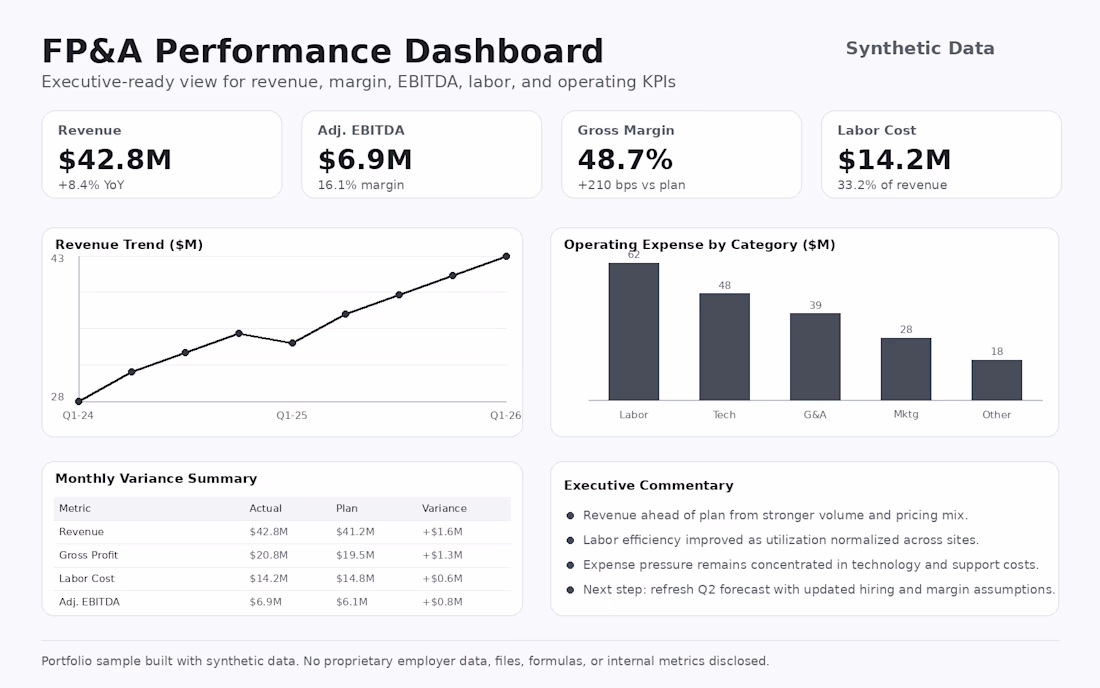Select the Revenue ahead of plan commentary bullet
This screenshot has height=688, width=1100.
pos(767,515)
